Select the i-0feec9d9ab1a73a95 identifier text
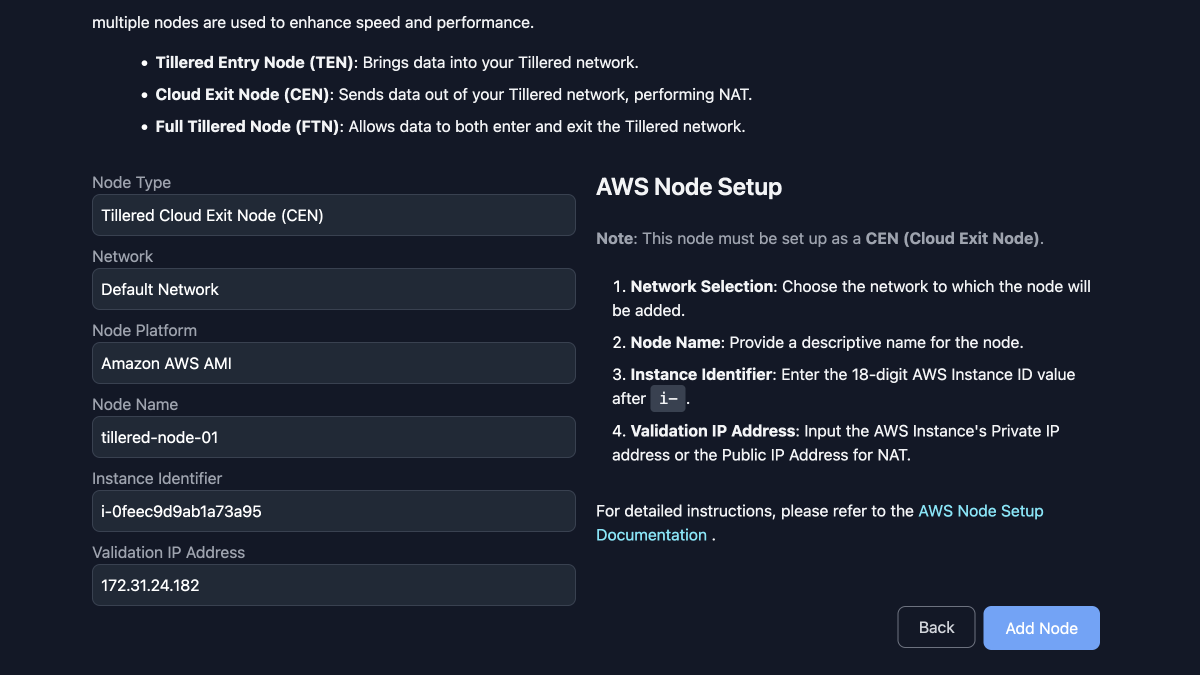Screen dimensions: 1200x675 click(334, 511)
